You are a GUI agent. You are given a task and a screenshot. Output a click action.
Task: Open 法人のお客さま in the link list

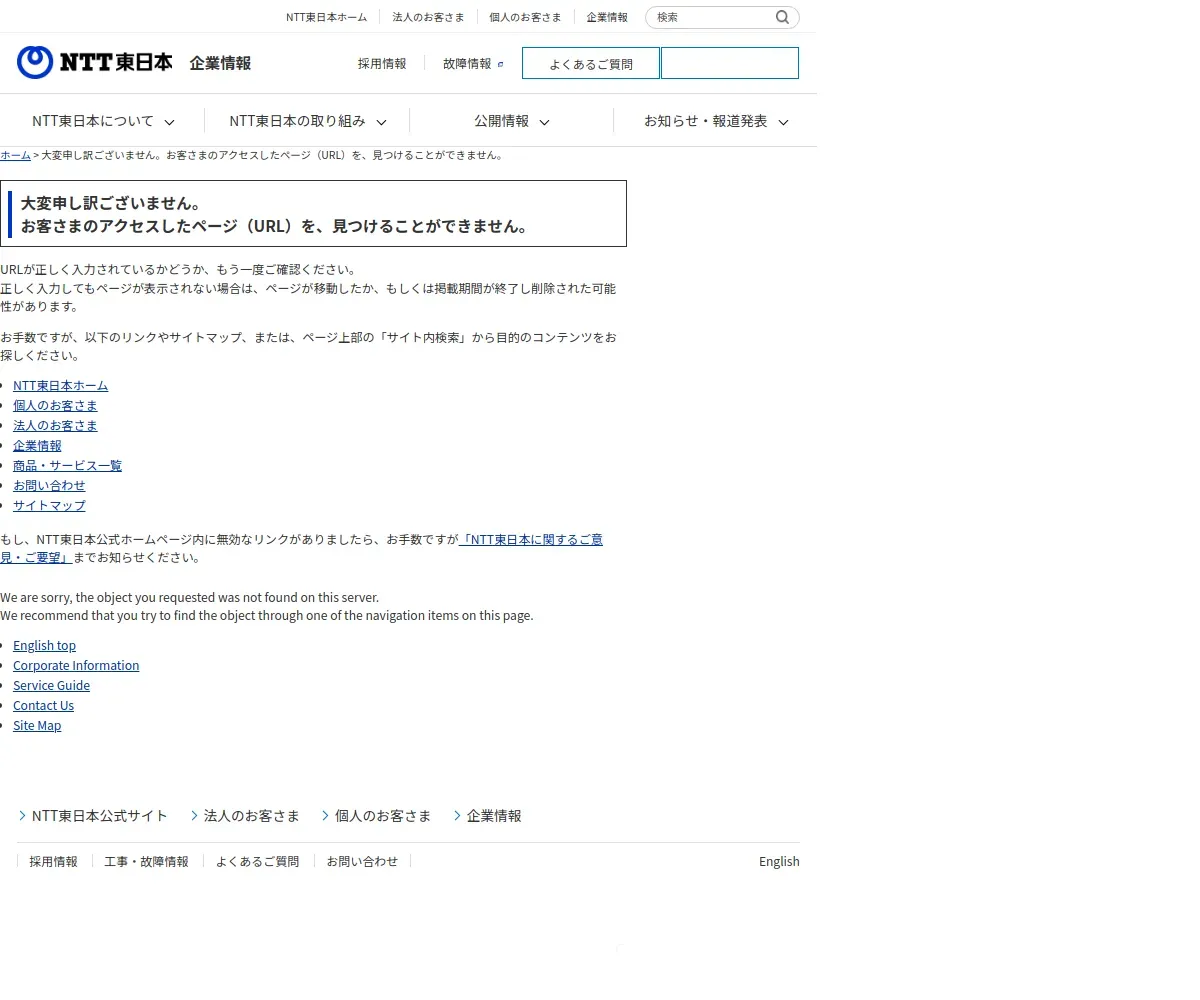click(55, 425)
